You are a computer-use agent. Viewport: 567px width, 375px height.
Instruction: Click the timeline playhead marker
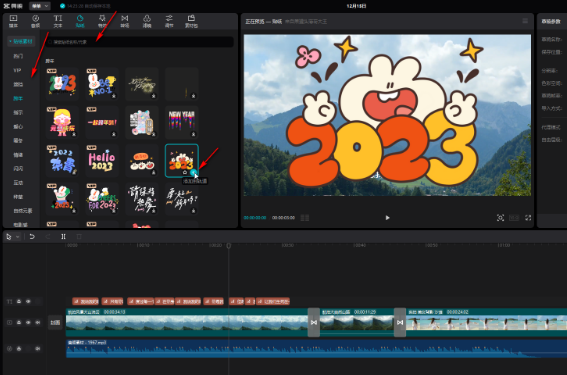coord(229,246)
